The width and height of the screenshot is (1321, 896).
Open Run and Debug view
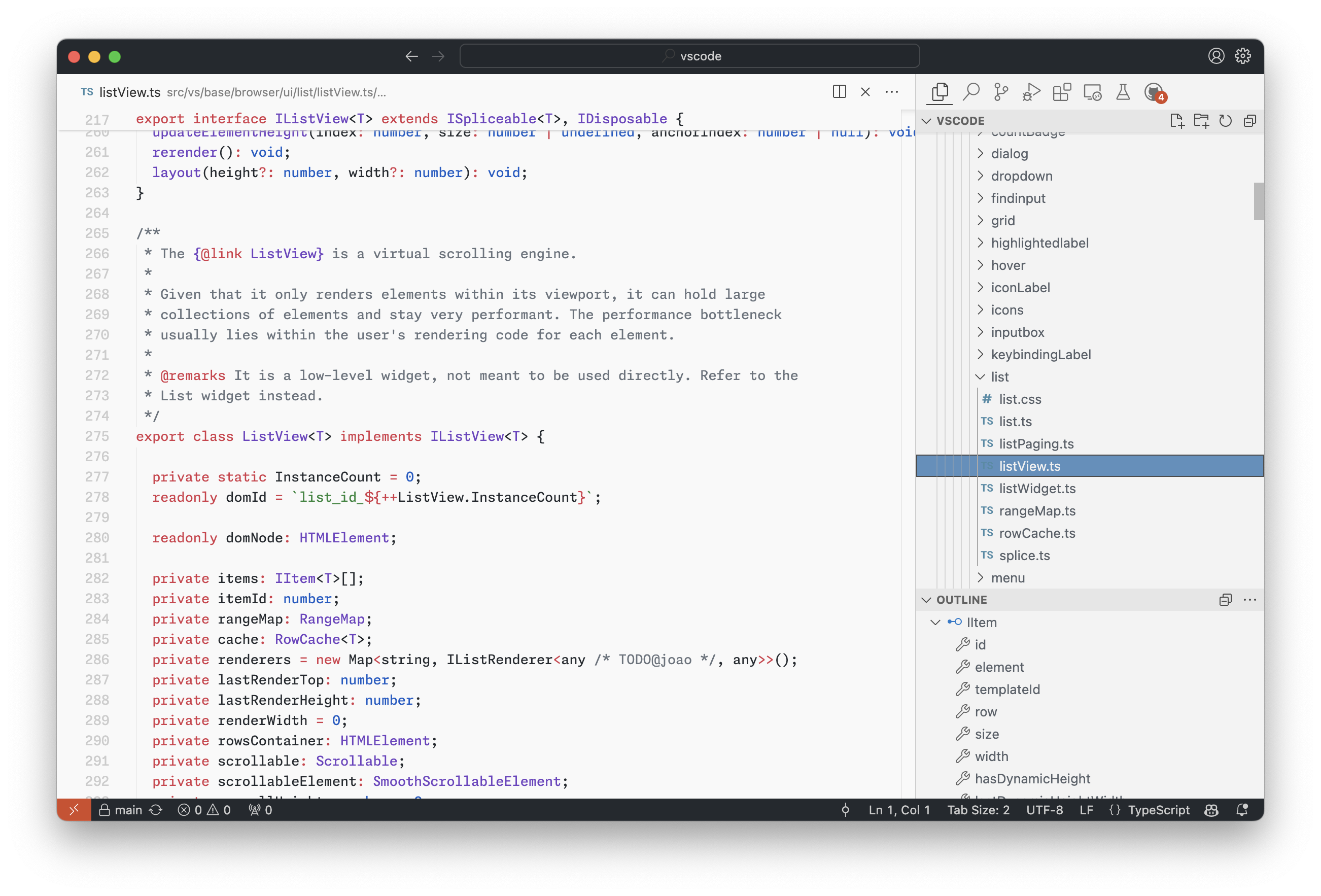[x=1031, y=91]
